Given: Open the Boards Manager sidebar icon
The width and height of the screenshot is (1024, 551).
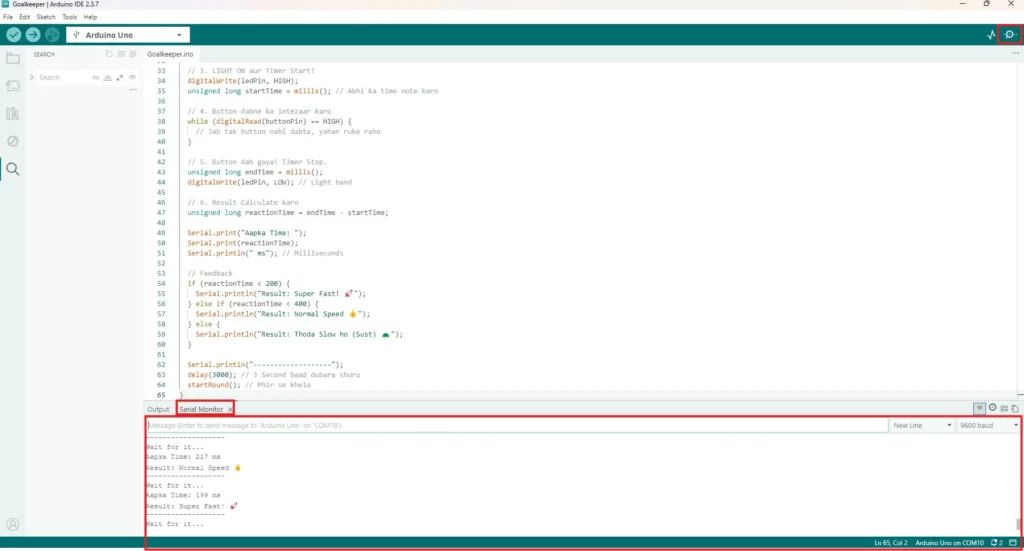Looking at the screenshot, I should pos(13,86).
